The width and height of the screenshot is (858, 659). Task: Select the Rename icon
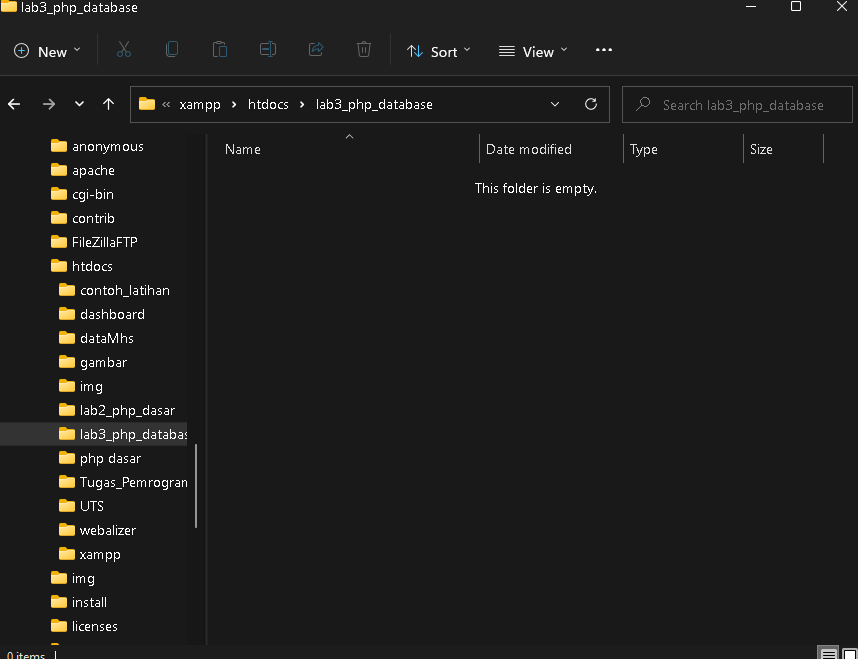click(x=268, y=50)
